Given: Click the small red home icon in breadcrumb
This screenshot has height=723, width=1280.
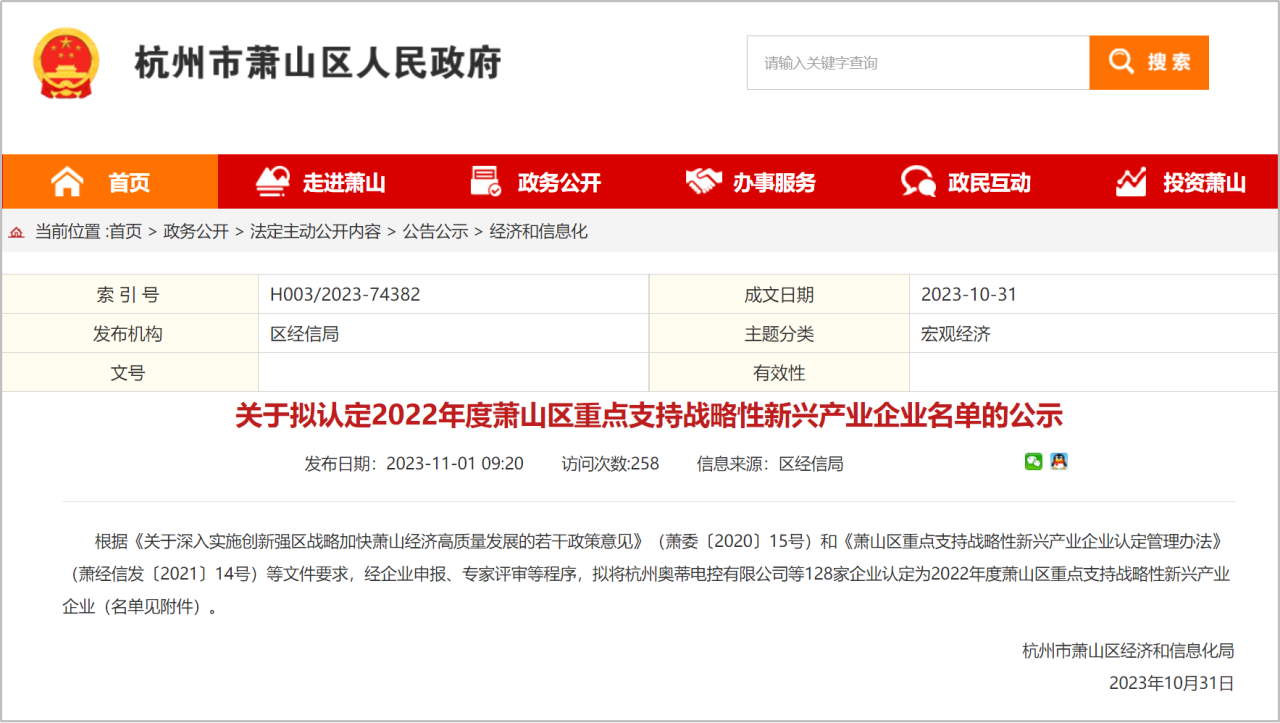Looking at the screenshot, I should [x=16, y=232].
